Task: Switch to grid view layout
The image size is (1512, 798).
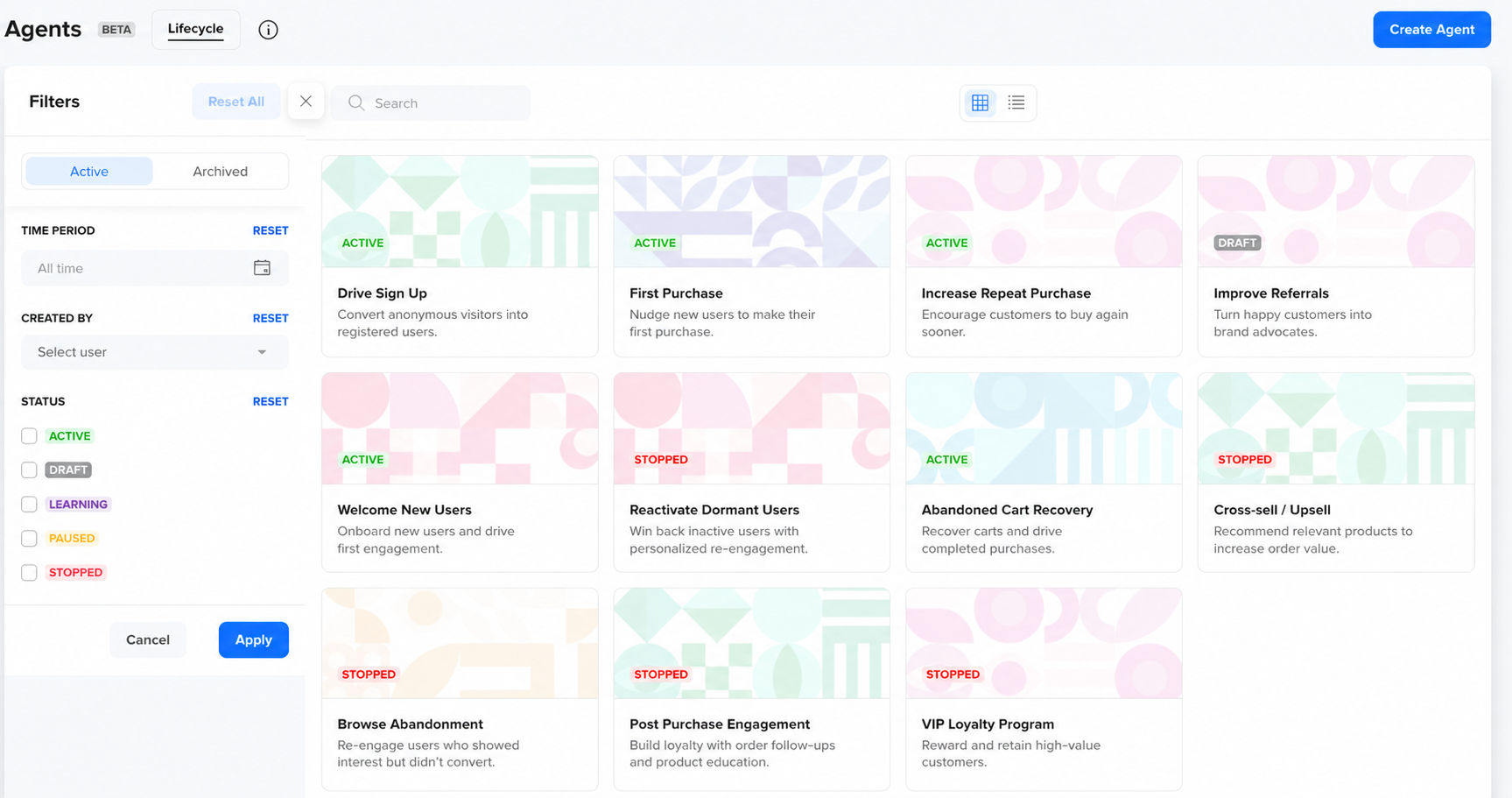Action: coord(980,102)
